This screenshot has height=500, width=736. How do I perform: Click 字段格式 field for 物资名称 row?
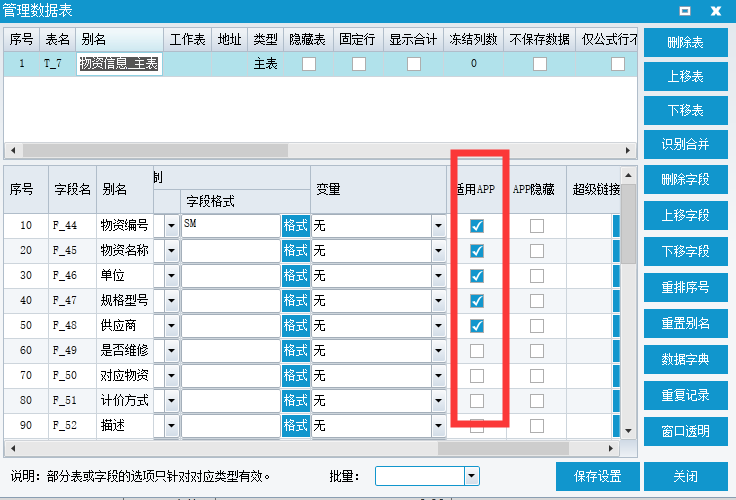pyautogui.click(x=230, y=251)
